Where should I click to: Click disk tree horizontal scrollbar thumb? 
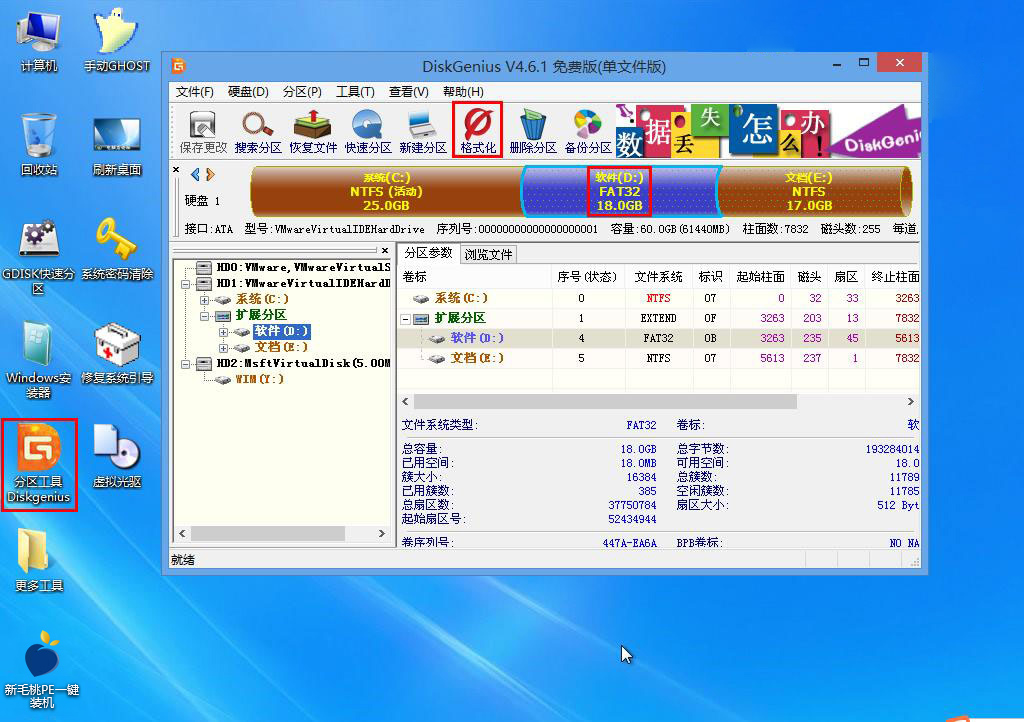tap(268, 533)
